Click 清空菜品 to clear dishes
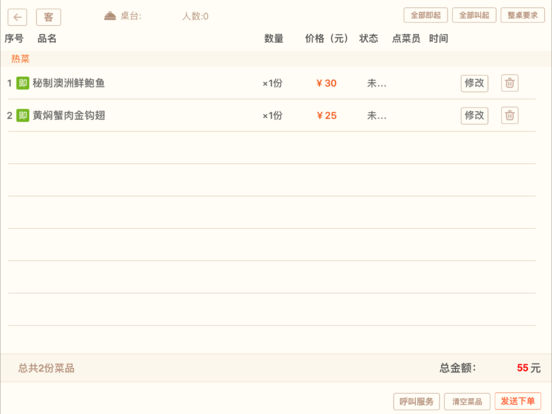Image resolution: width=552 pixels, height=414 pixels. 467,401
